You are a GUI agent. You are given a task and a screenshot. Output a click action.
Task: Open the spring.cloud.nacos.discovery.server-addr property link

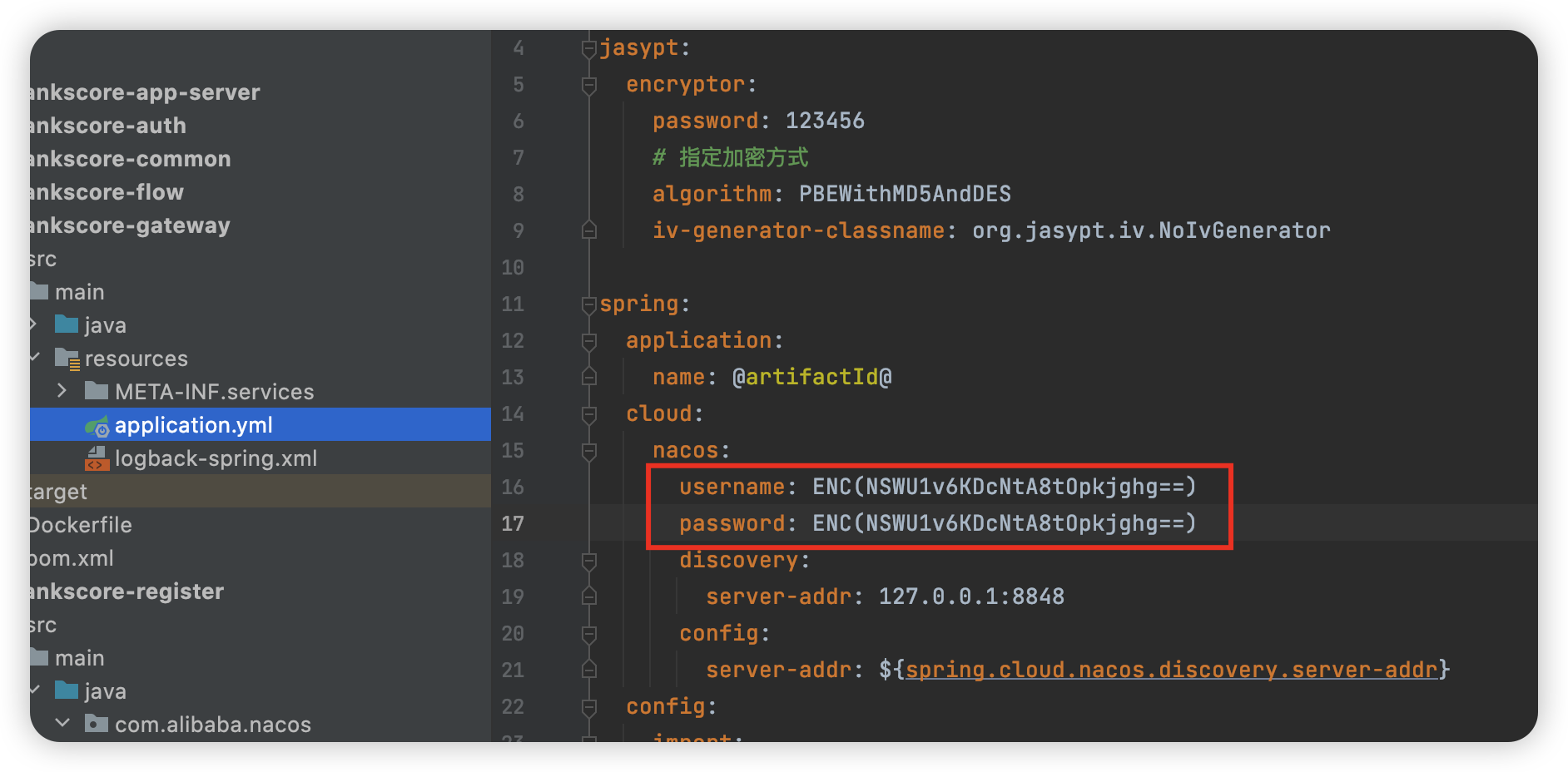click(1171, 670)
